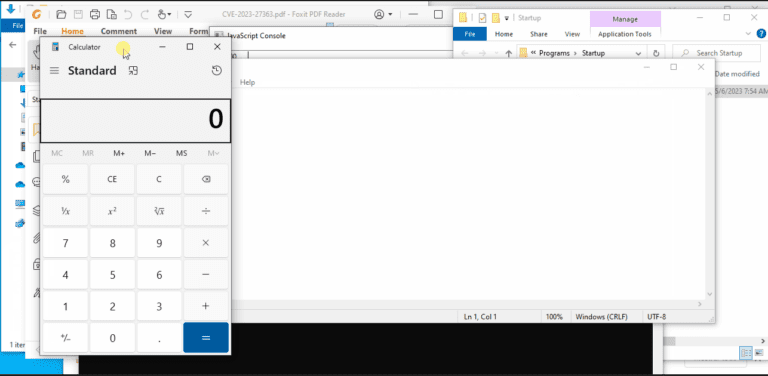Open Share tab in Startup Explorer window
The width and height of the screenshot is (768, 376).
point(539,34)
